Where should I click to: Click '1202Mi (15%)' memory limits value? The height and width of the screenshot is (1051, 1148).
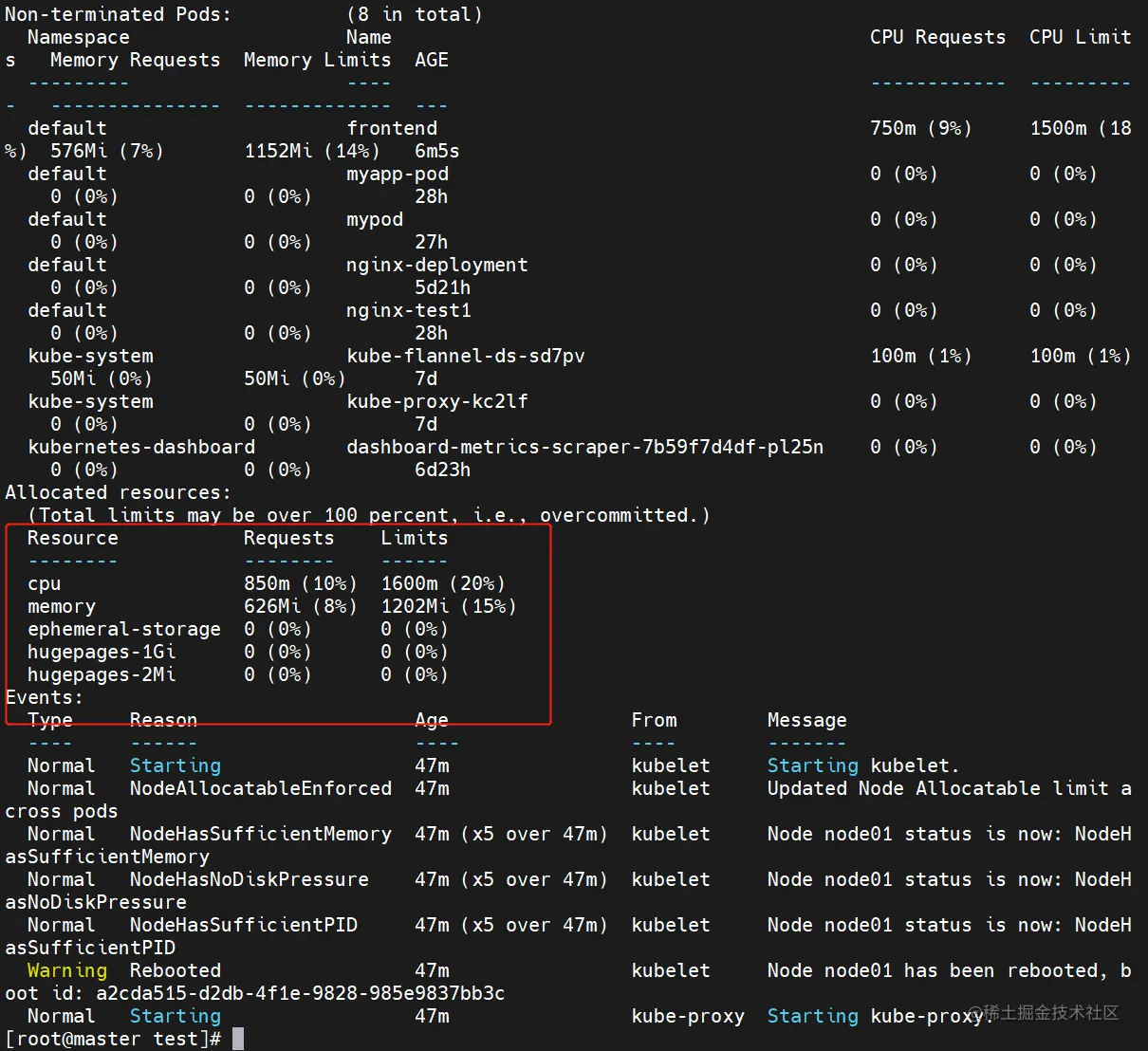[x=449, y=606]
